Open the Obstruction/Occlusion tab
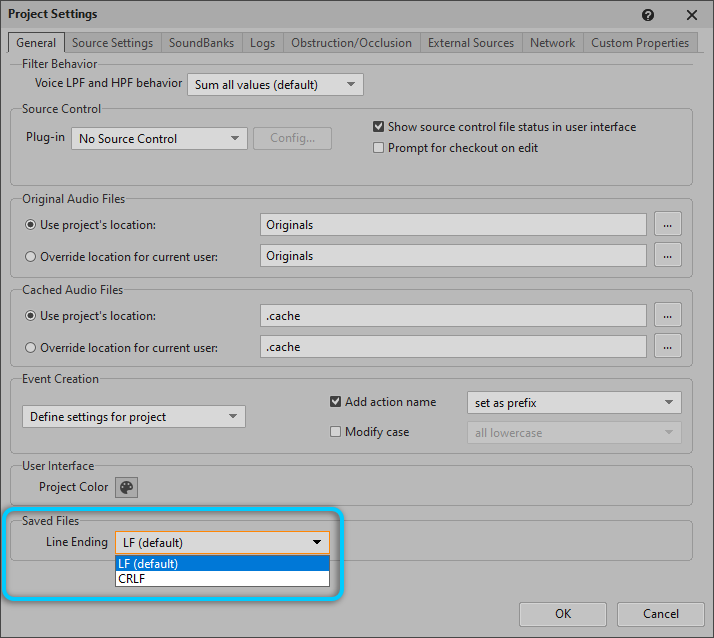The height and width of the screenshot is (638, 714). pyautogui.click(x=351, y=43)
